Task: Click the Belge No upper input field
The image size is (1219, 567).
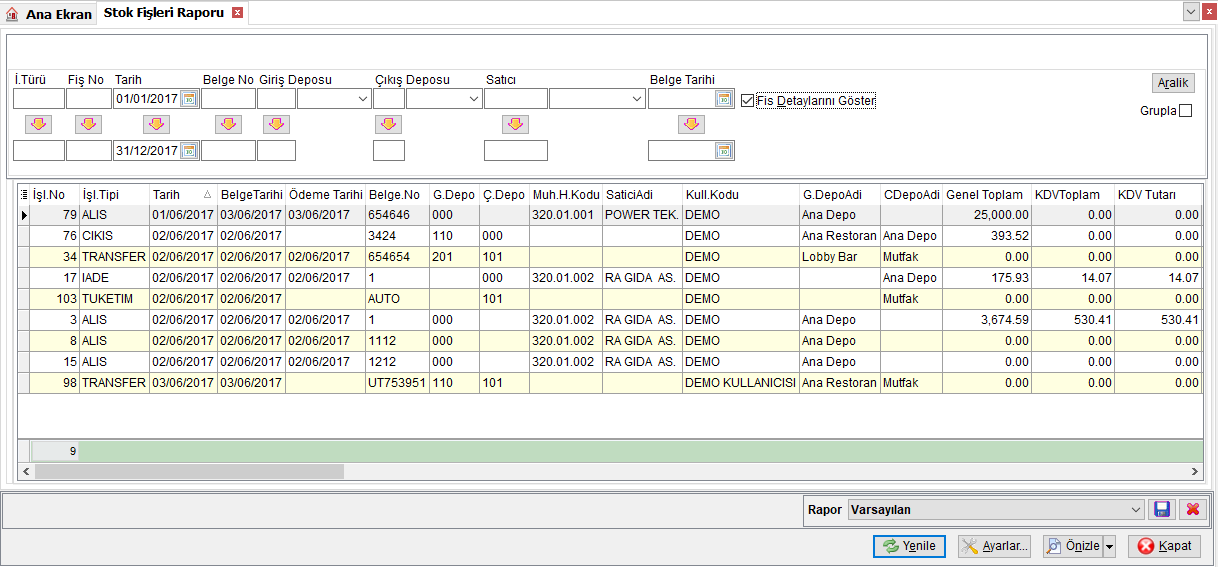Action: (228, 98)
